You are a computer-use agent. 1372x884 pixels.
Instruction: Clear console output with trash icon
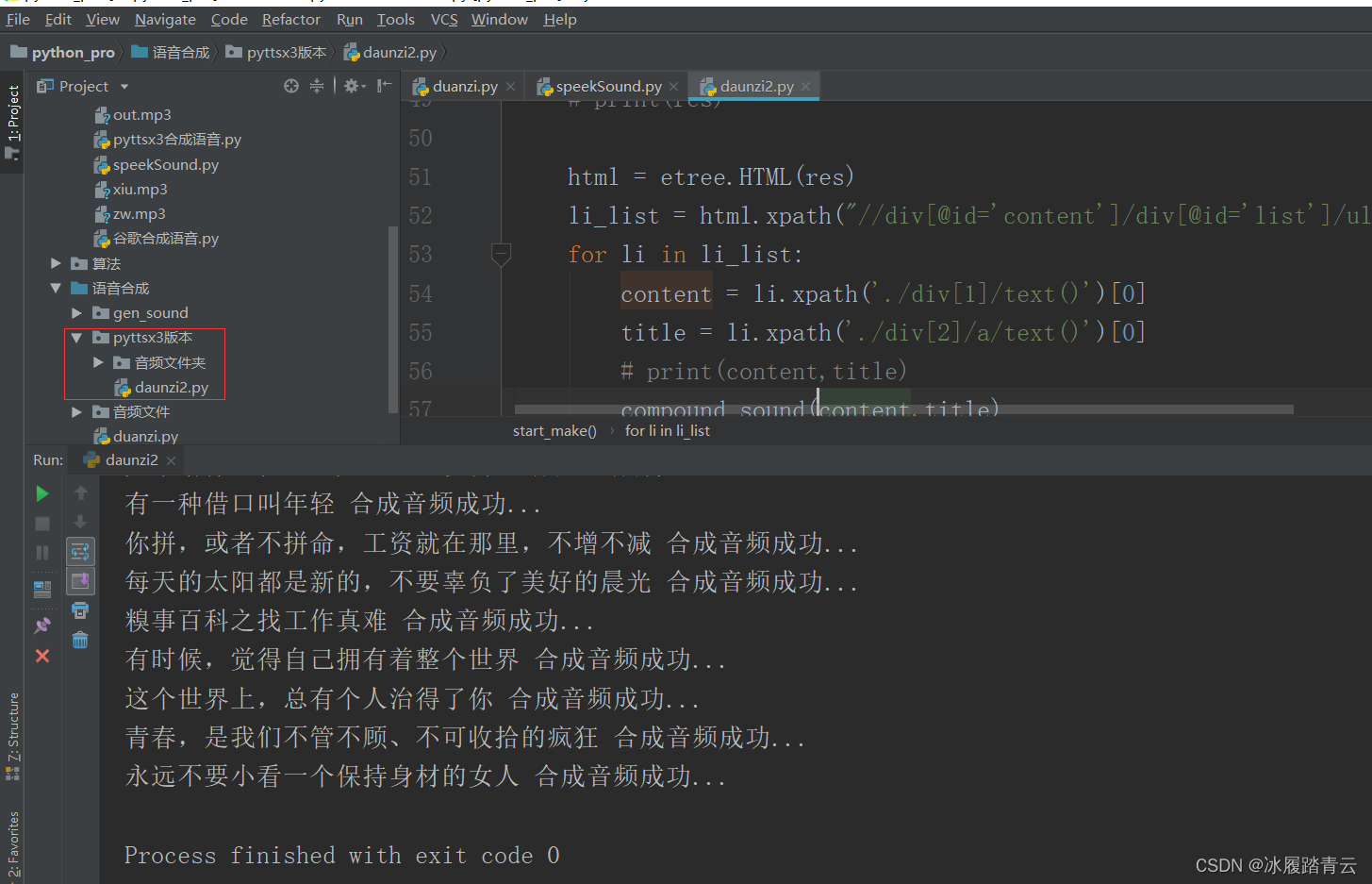tap(80, 641)
